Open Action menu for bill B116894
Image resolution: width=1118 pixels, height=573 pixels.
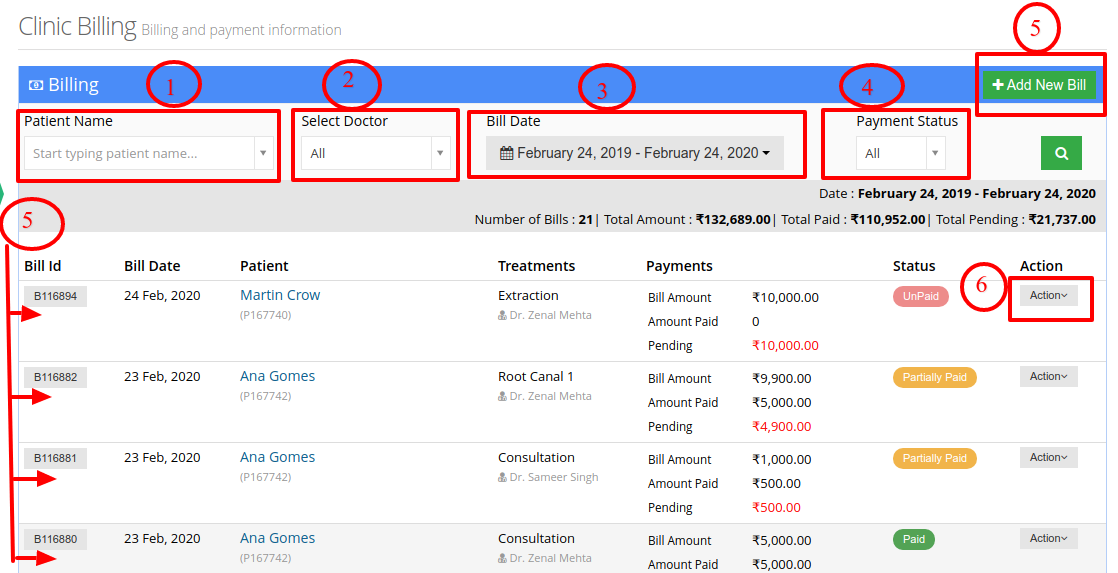[1048, 296]
